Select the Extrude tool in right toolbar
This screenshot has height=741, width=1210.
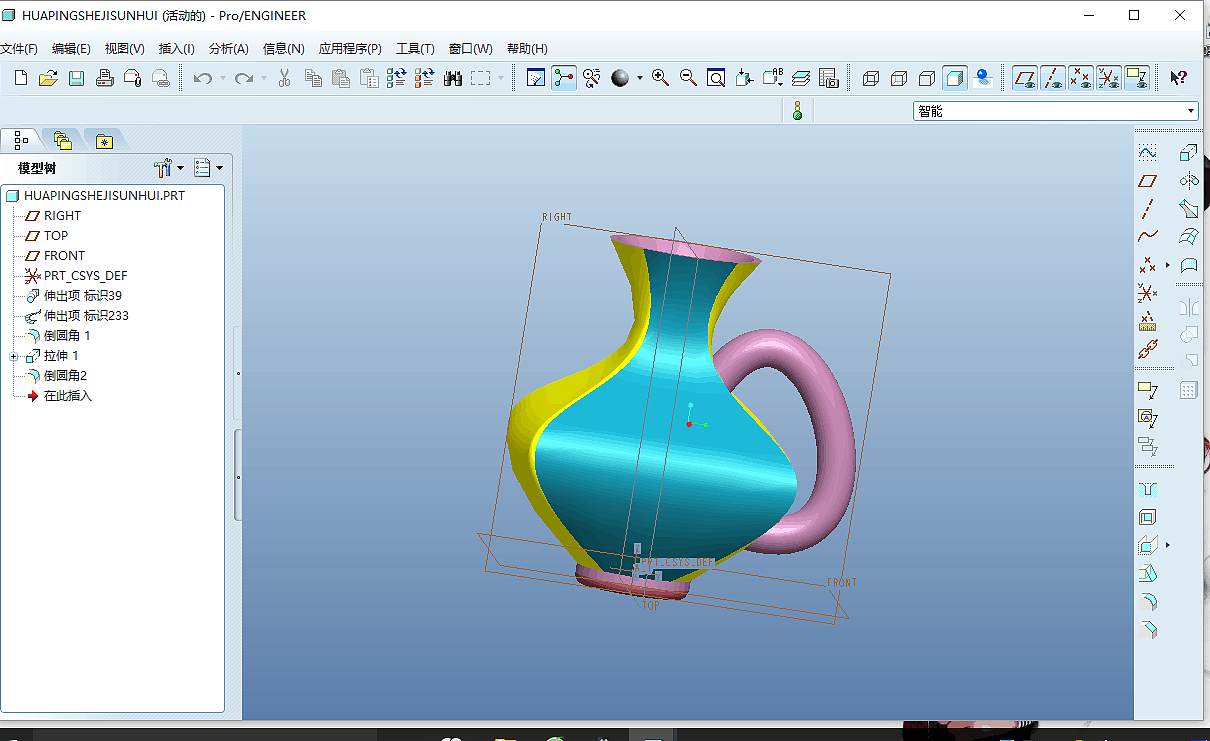click(x=1188, y=153)
